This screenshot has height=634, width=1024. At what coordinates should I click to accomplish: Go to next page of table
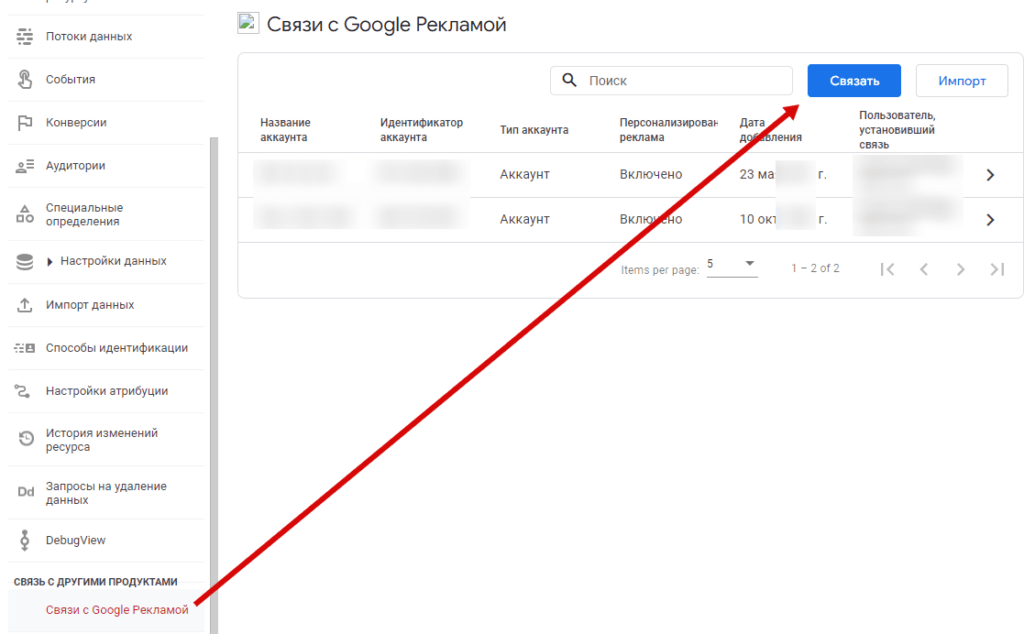pyautogui.click(x=960, y=269)
